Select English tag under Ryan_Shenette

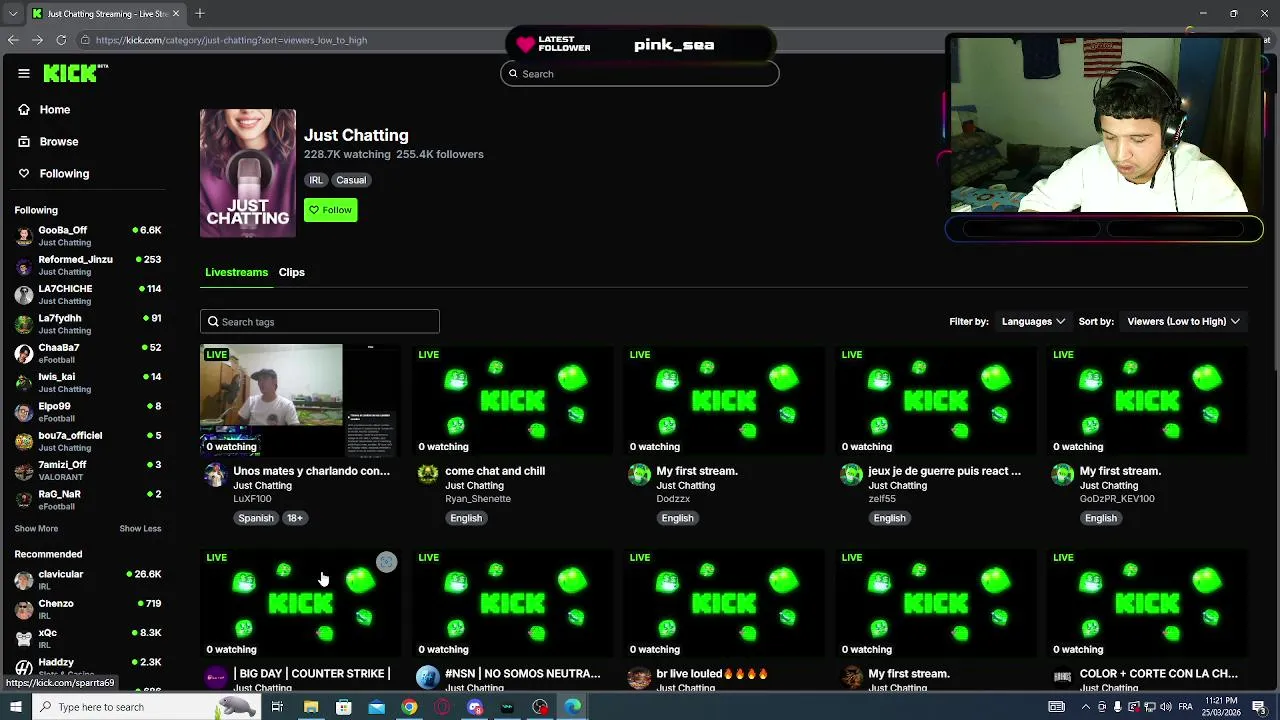(x=466, y=518)
